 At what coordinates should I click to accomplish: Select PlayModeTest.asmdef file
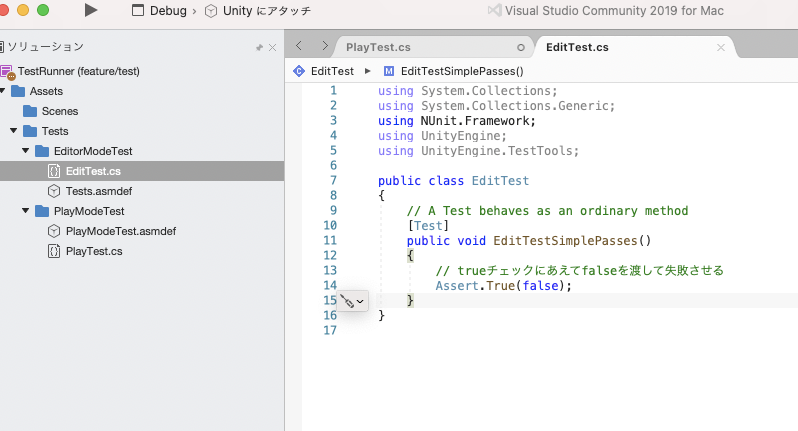[x=121, y=231]
